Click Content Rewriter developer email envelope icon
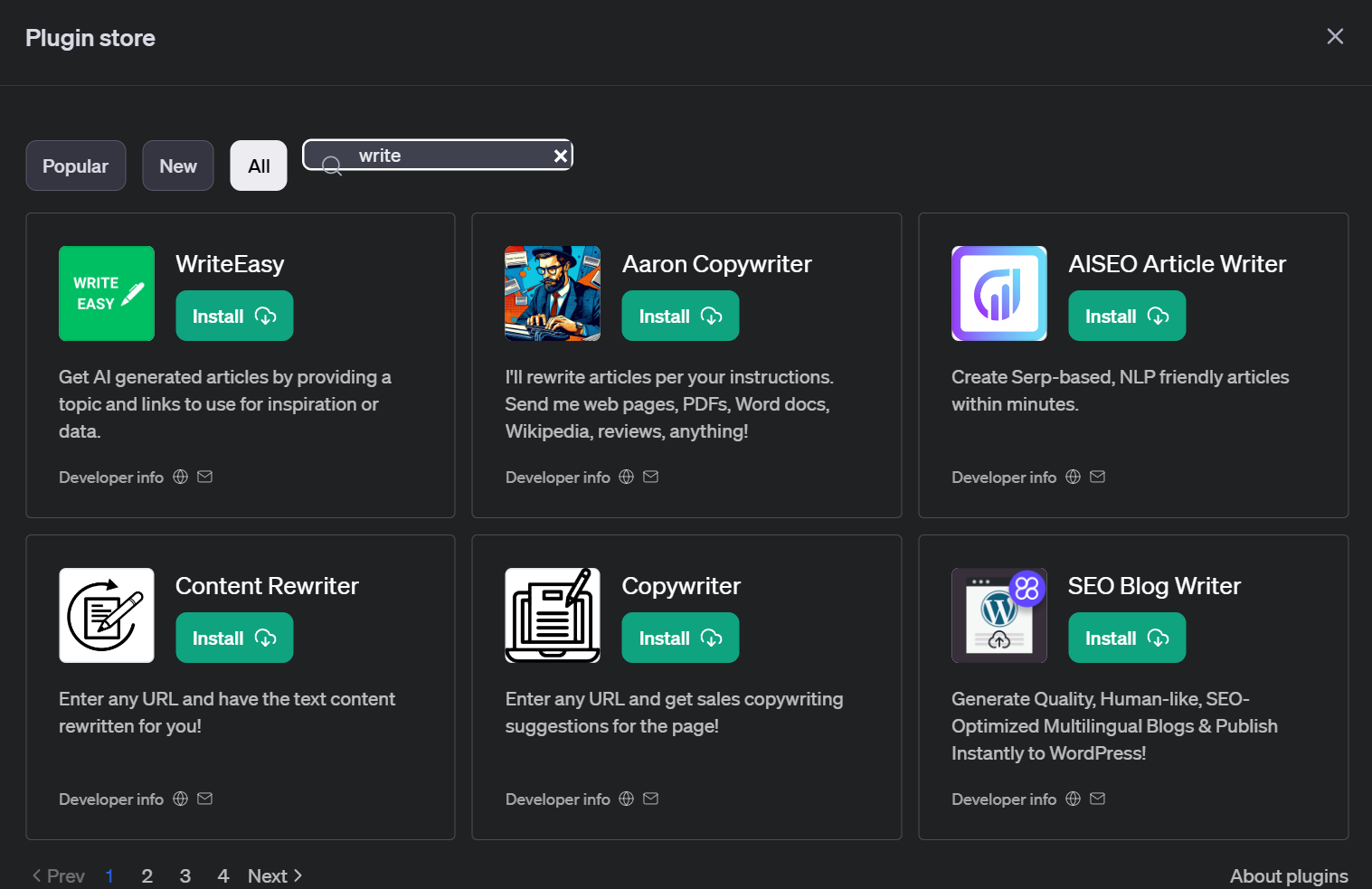The image size is (1372, 889). click(204, 799)
